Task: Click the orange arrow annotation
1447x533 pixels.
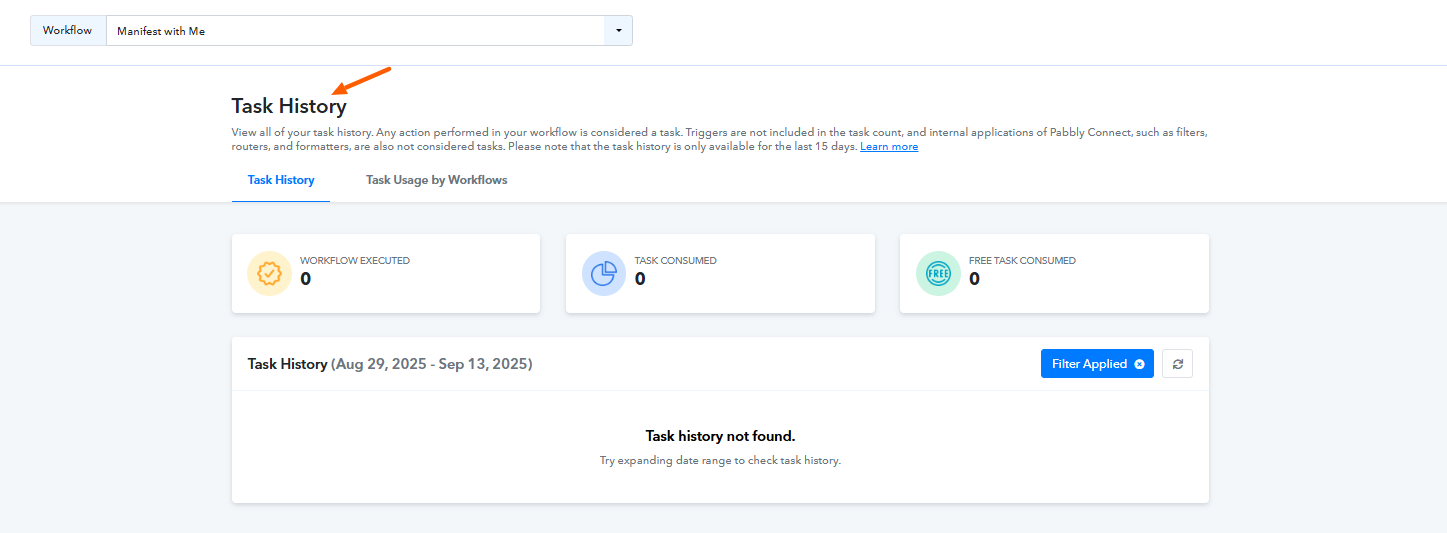Action: [361, 80]
